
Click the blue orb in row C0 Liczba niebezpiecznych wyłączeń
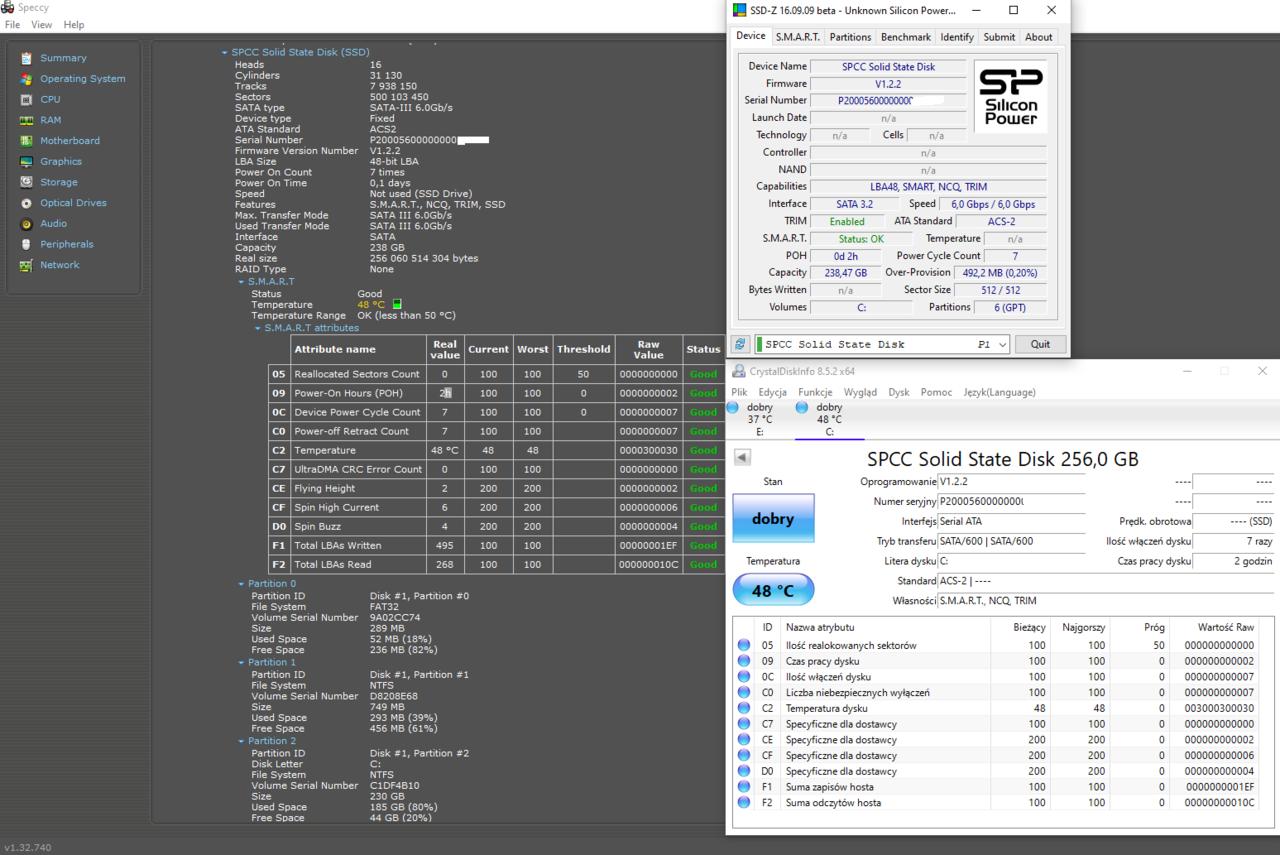[x=744, y=692]
